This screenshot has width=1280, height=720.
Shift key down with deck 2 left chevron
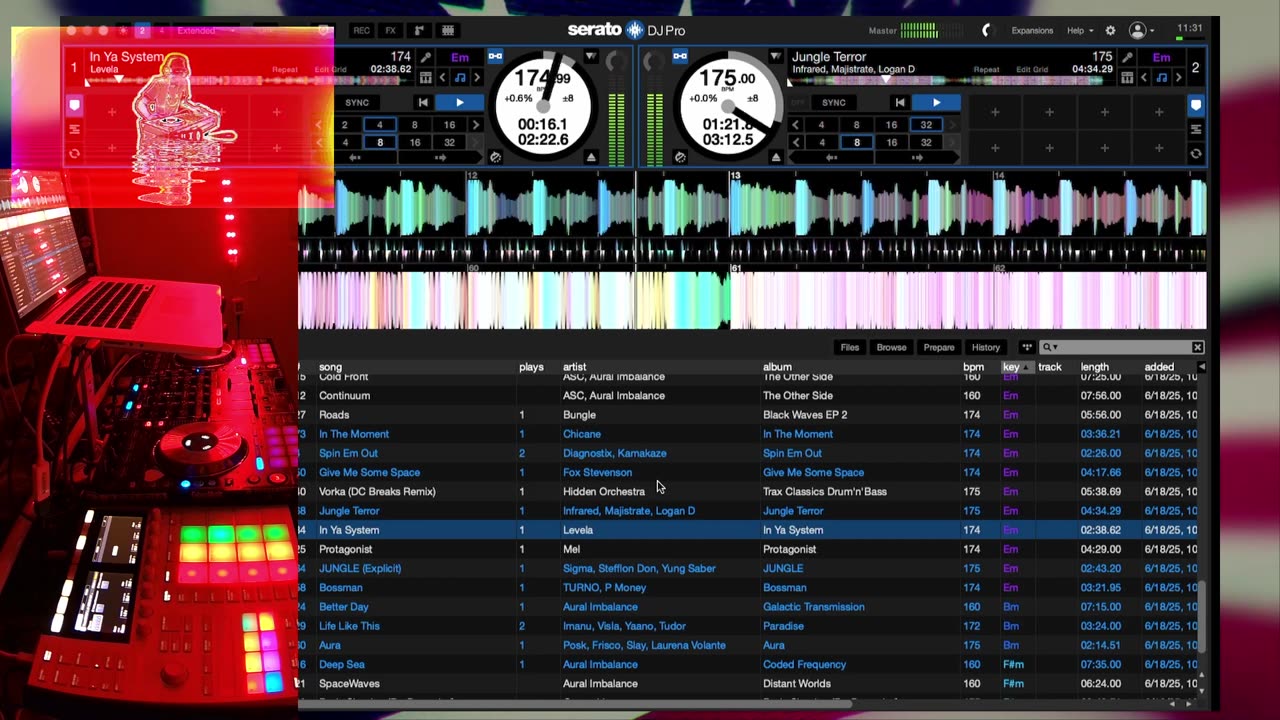click(1144, 77)
